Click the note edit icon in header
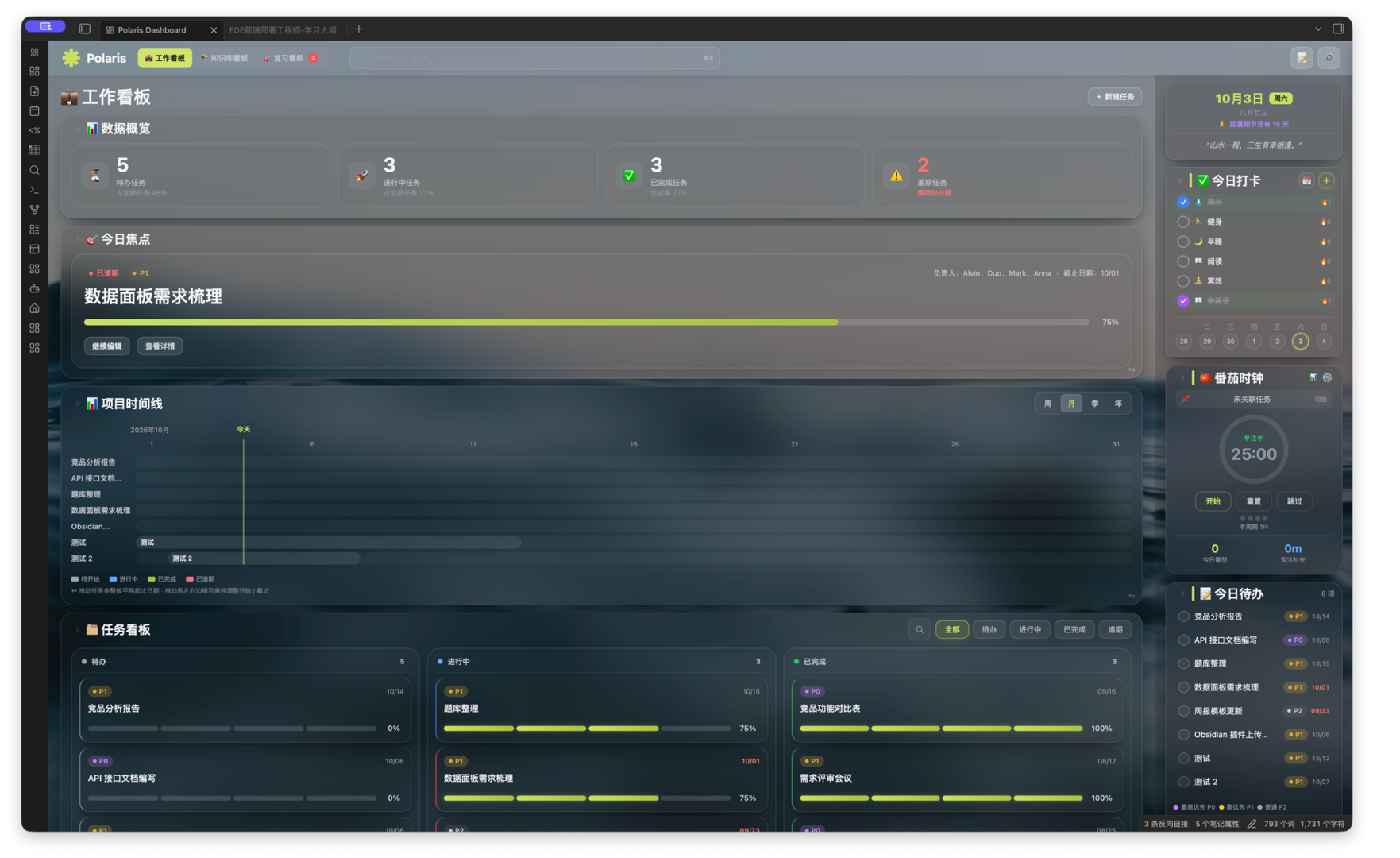Screen dimensions: 1400x858 [x=1302, y=58]
